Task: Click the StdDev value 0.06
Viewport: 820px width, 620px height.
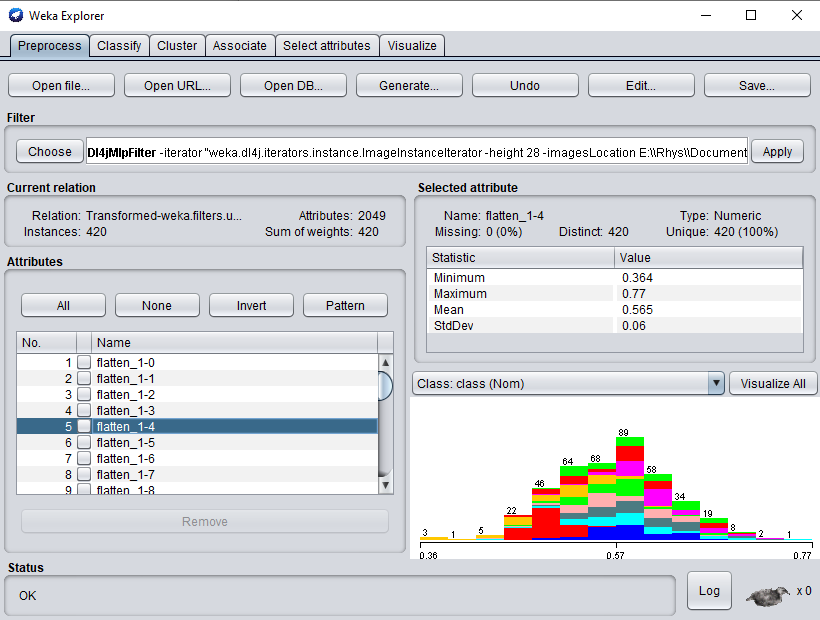Action: point(633,326)
